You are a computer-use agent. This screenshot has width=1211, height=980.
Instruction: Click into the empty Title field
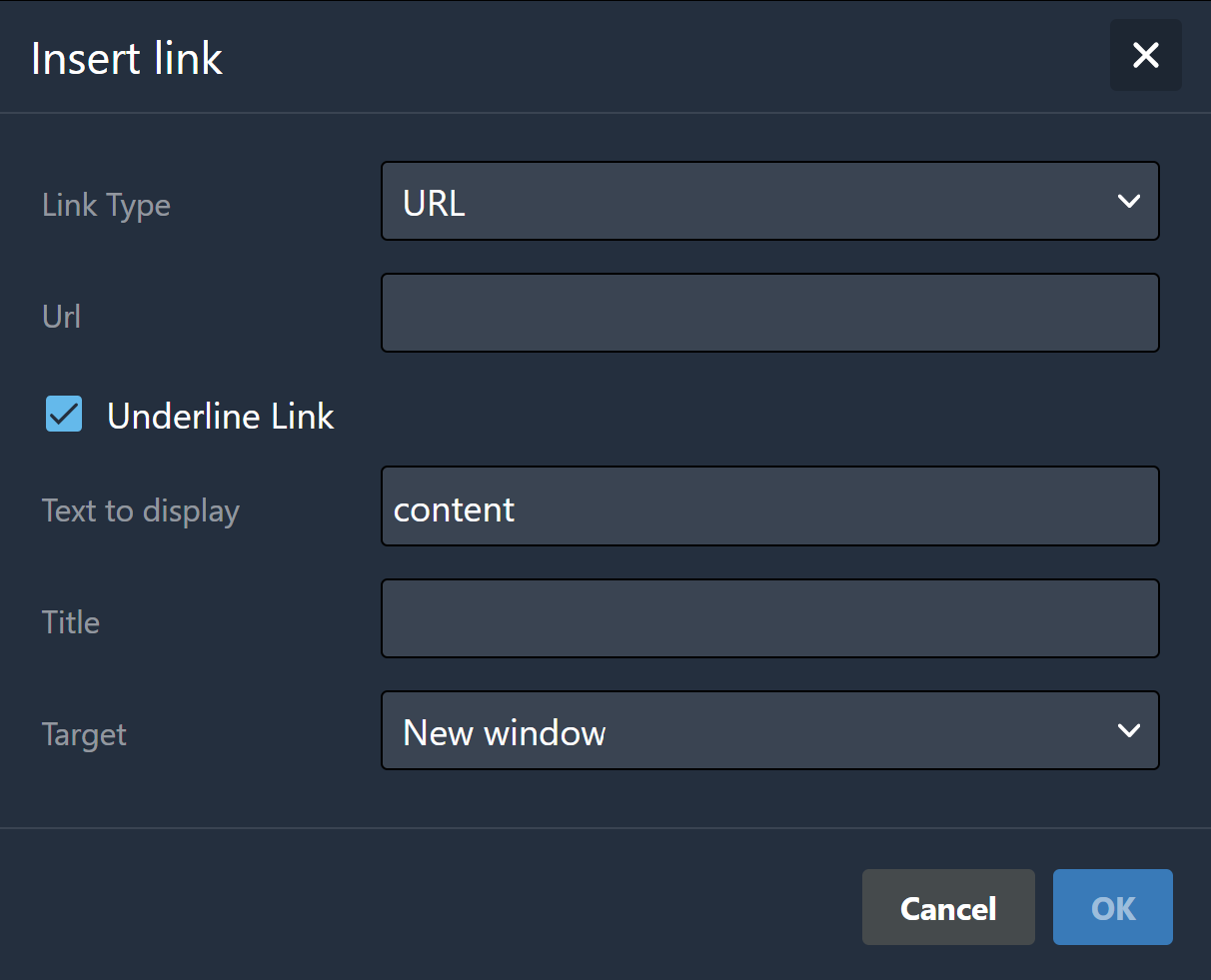pyautogui.click(x=769, y=618)
